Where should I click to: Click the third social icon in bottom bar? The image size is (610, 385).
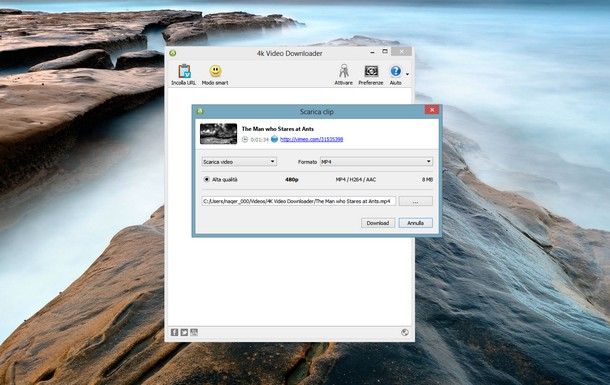point(194,332)
